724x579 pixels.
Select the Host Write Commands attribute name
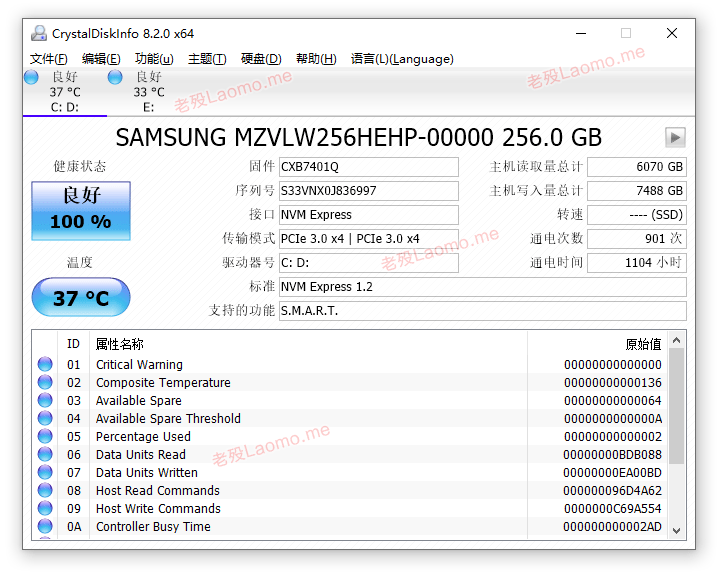click(x=158, y=509)
